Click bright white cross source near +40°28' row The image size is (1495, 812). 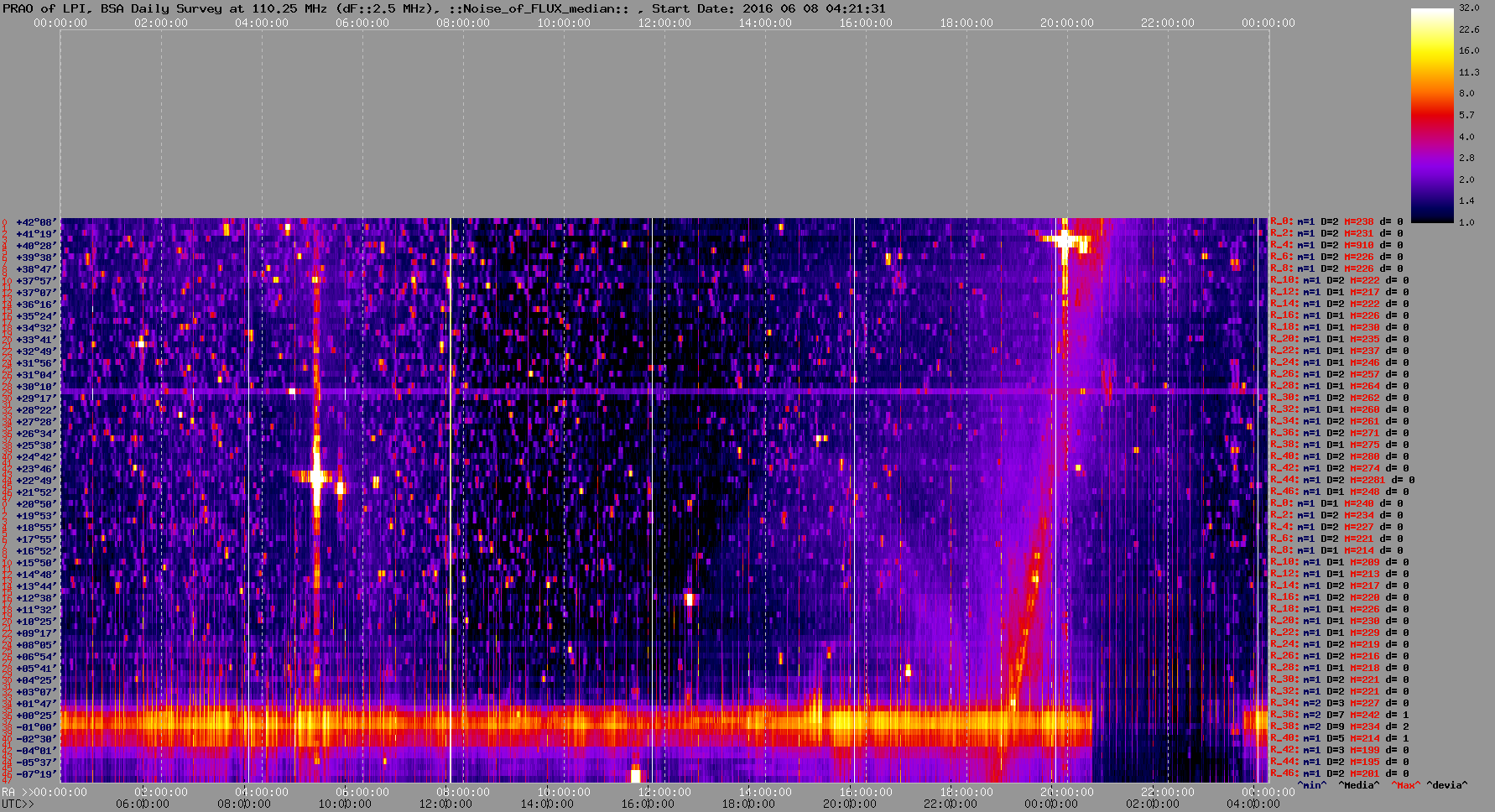tap(1065, 241)
